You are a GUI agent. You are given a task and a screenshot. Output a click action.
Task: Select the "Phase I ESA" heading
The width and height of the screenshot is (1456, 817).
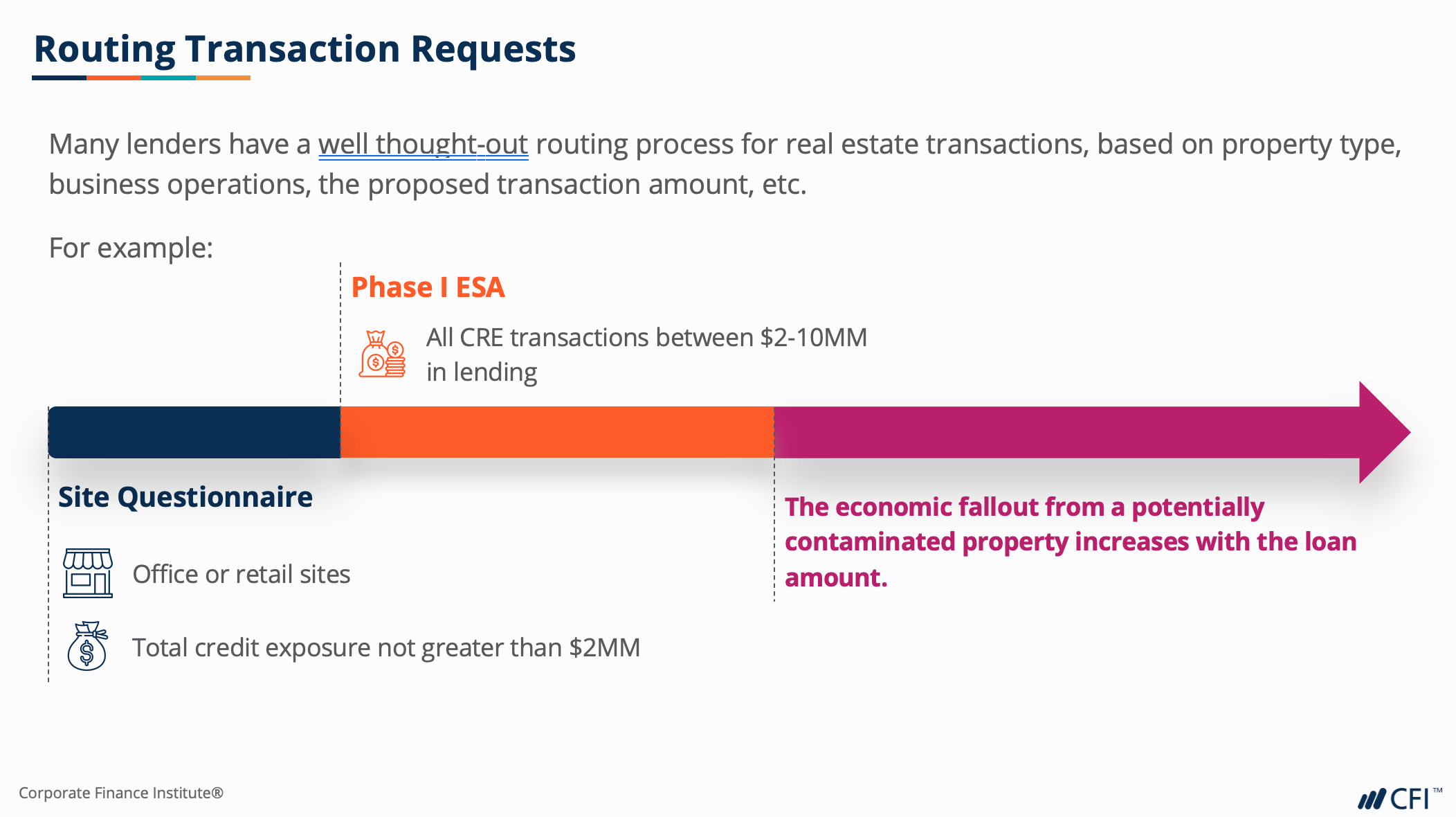click(428, 287)
